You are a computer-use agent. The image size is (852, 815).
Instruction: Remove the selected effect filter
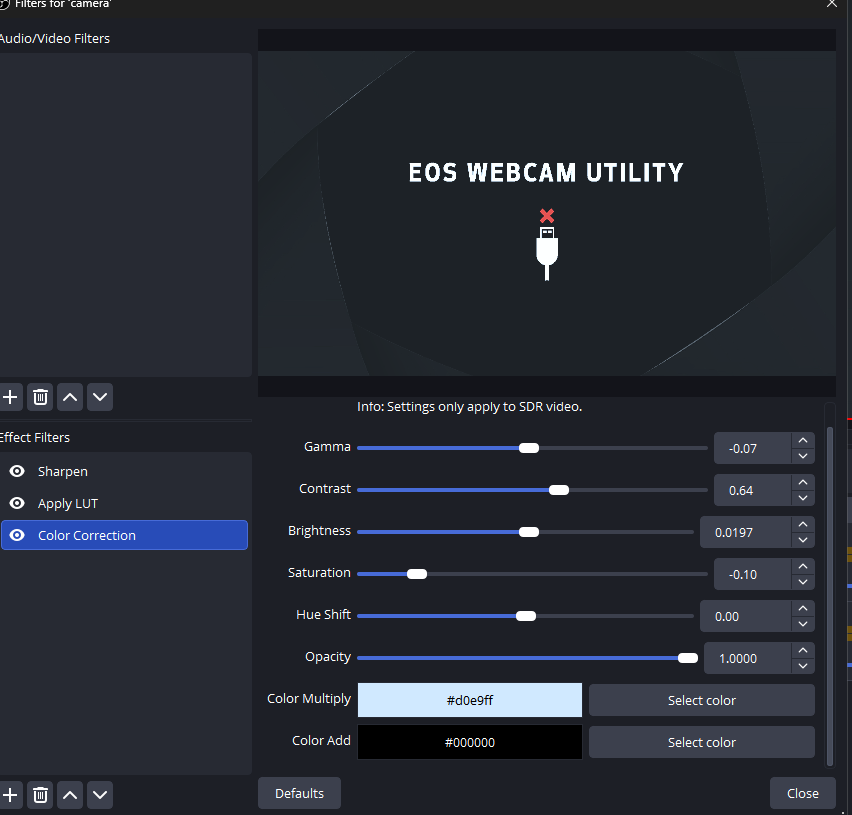click(x=40, y=795)
